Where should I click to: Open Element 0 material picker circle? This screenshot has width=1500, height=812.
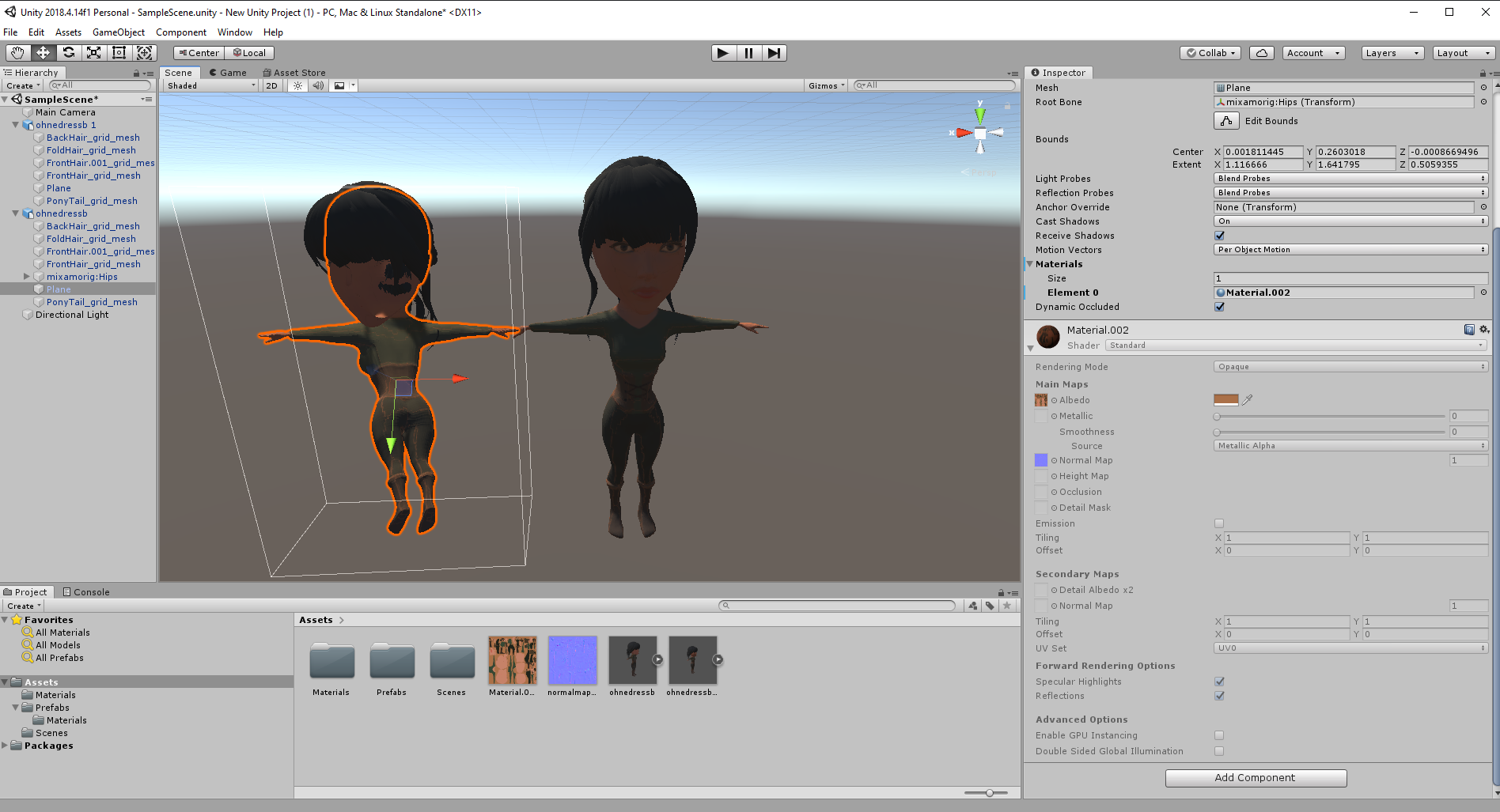1483,293
